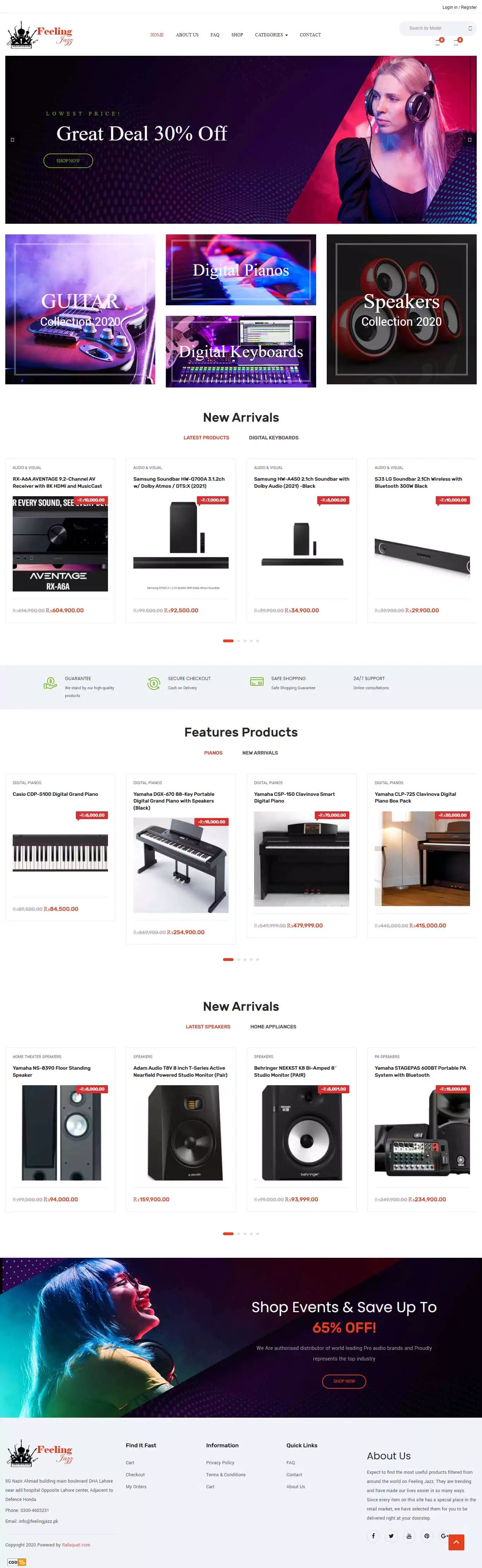This screenshot has width=482, height=1568.
Task: Click the red back-to-top arrow button
Action: point(456,1542)
